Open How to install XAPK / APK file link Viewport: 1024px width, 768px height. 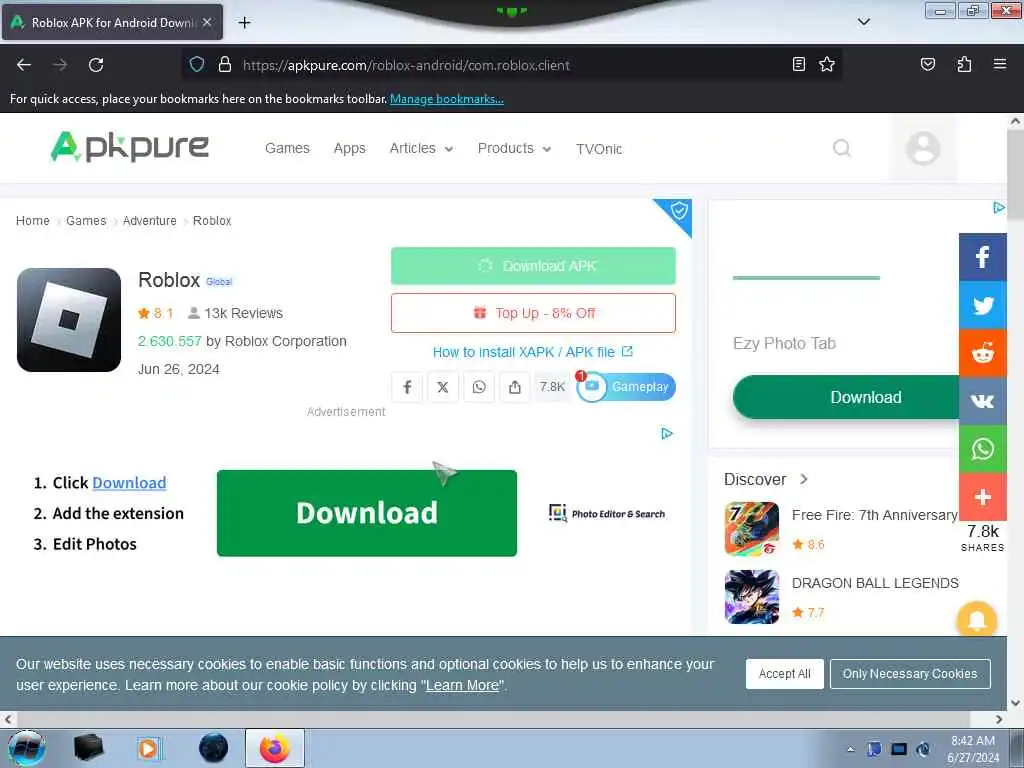click(532, 352)
